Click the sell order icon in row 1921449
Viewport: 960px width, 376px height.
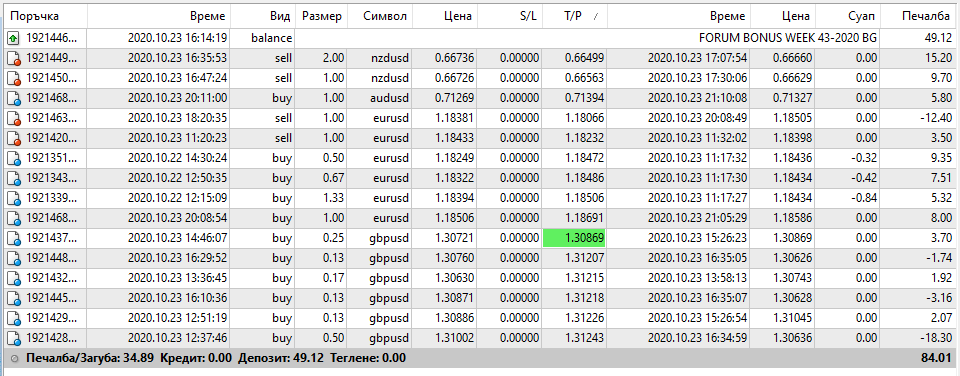click(13, 59)
